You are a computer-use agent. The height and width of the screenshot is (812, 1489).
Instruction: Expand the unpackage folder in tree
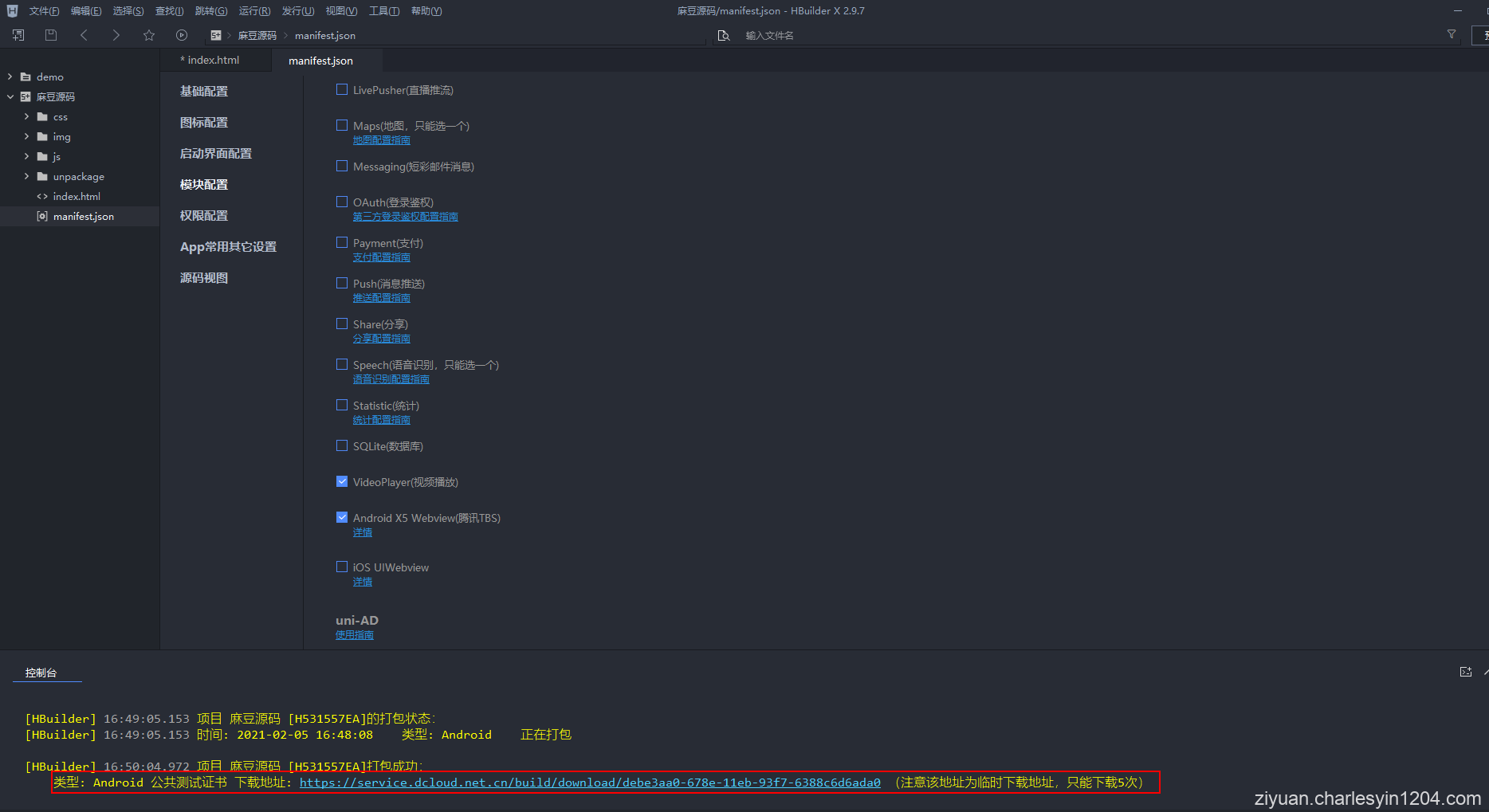pyautogui.click(x=26, y=177)
